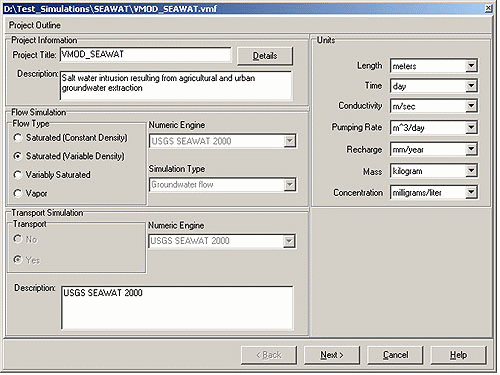Cancel the project outline dialog
The height and width of the screenshot is (375, 500).
click(395, 355)
